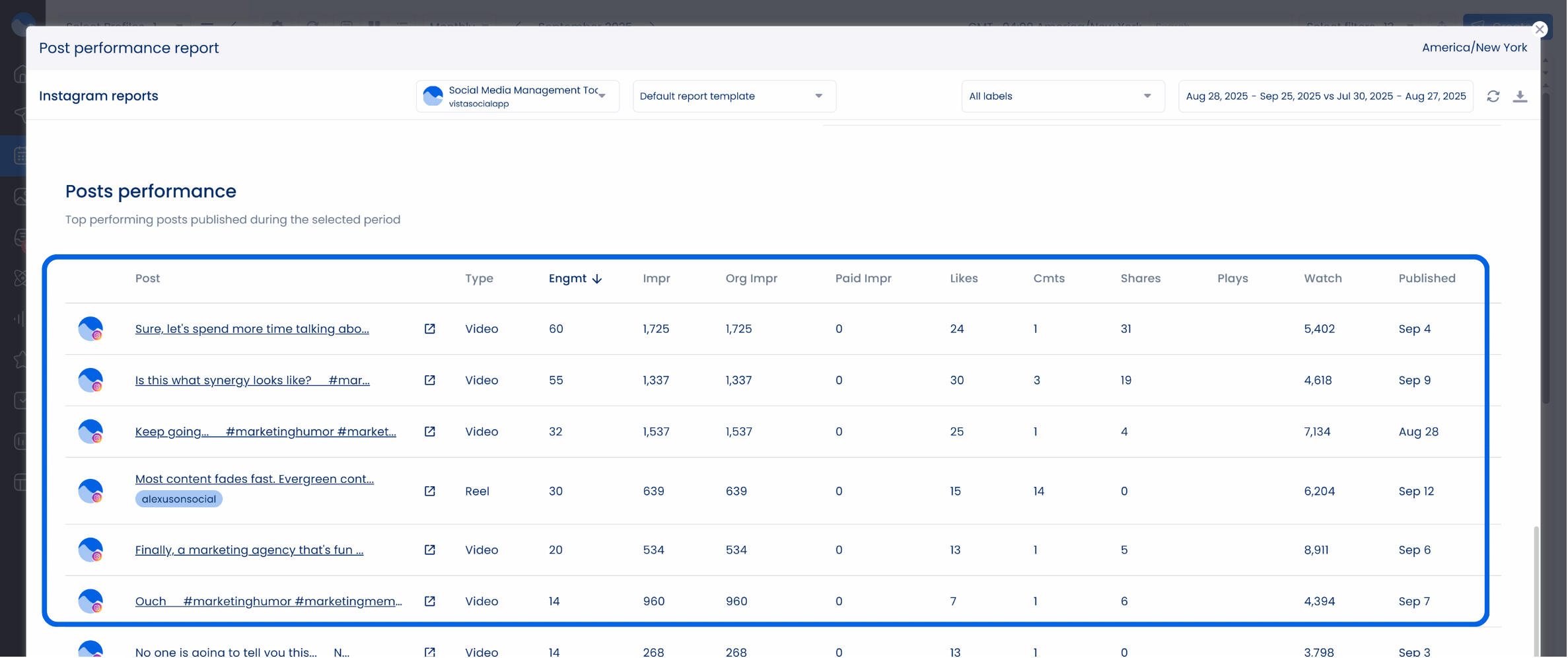This screenshot has width=1568, height=658.
Task: Toggle Engmt column sort direction
Action: 574,279
